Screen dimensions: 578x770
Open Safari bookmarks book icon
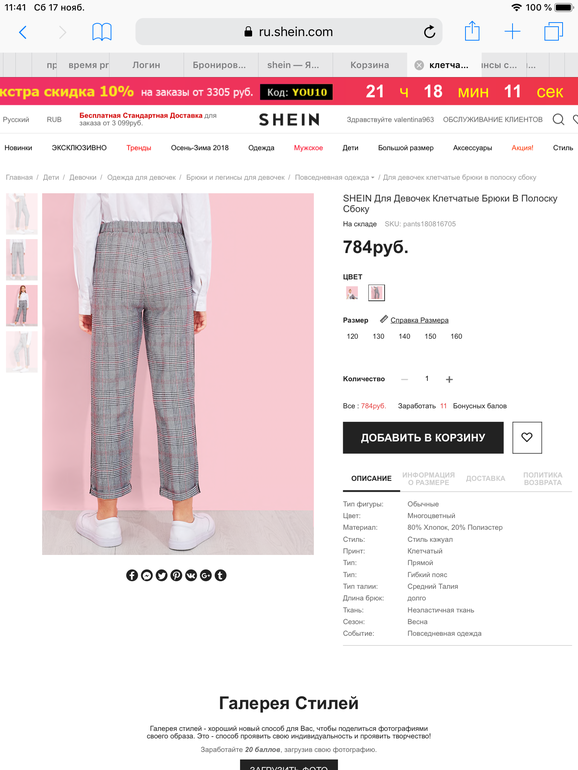click(102, 32)
